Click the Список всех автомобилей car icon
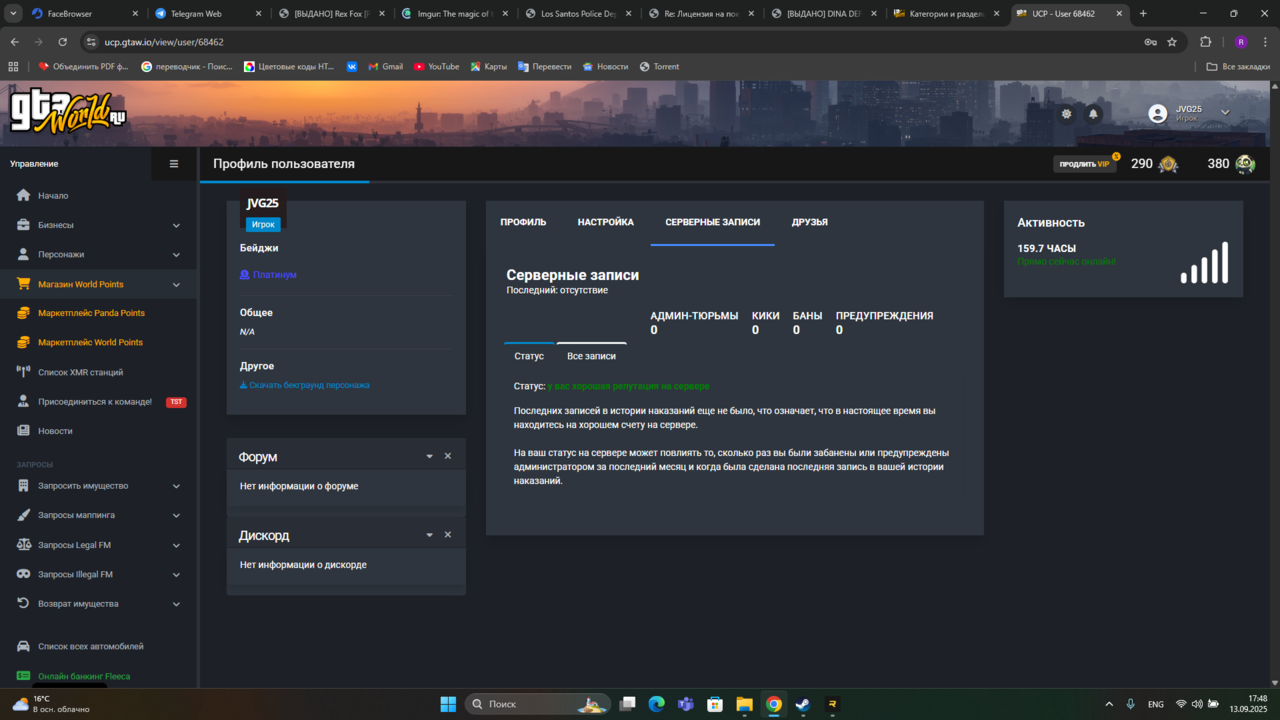This screenshot has width=1280, height=720. (x=24, y=646)
